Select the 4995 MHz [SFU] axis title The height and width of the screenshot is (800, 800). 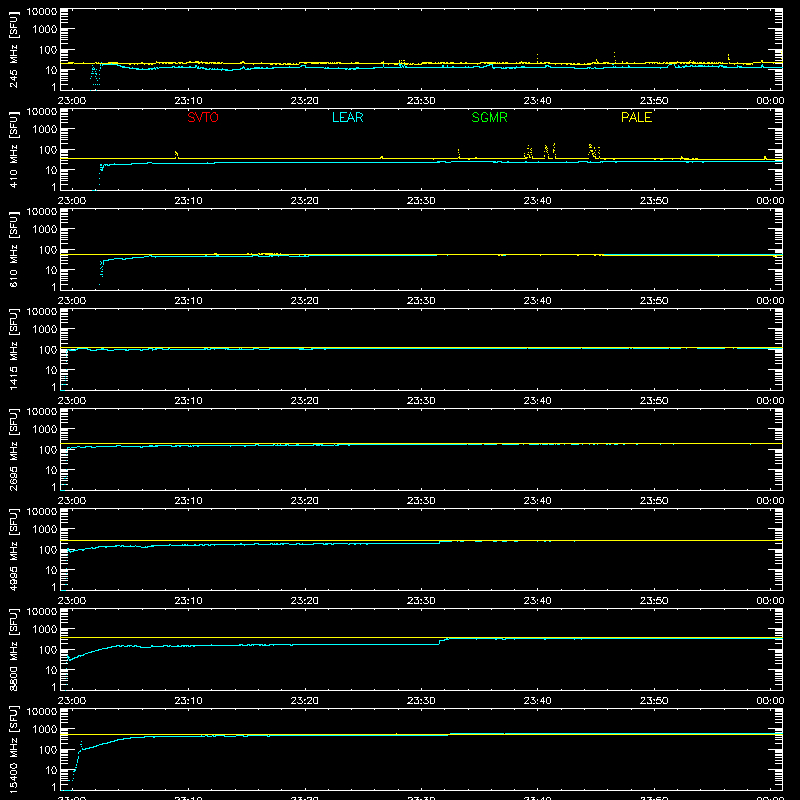pyautogui.click(x=13, y=550)
